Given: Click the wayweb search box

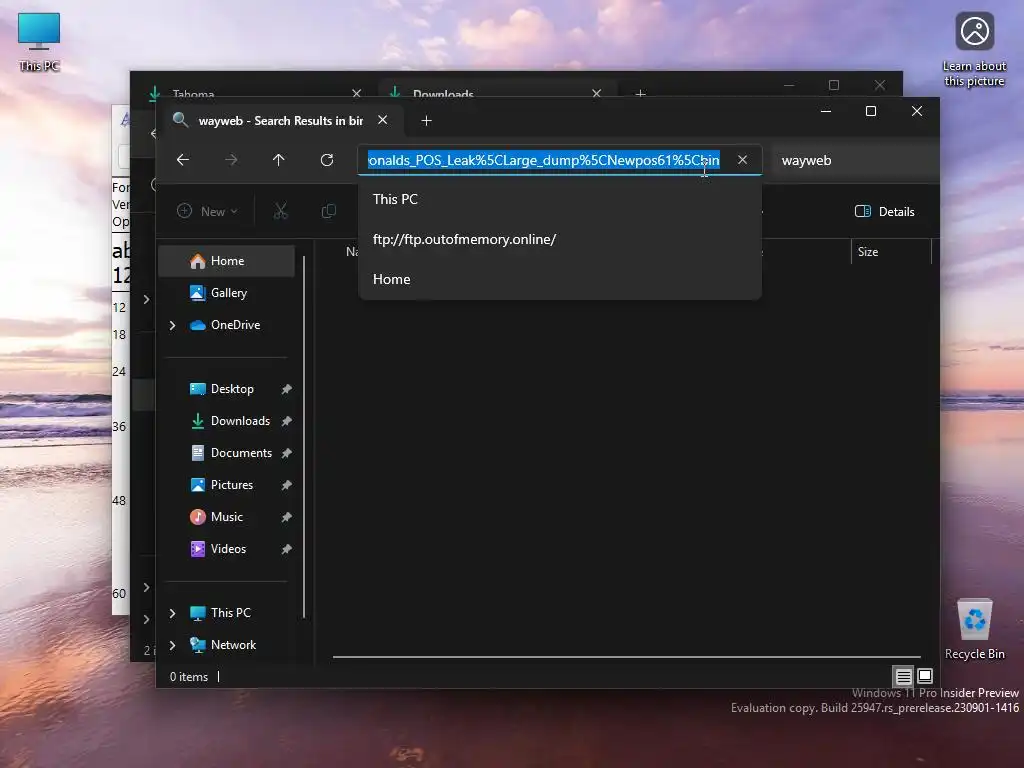Looking at the screenshot, I should pos(856,160).
